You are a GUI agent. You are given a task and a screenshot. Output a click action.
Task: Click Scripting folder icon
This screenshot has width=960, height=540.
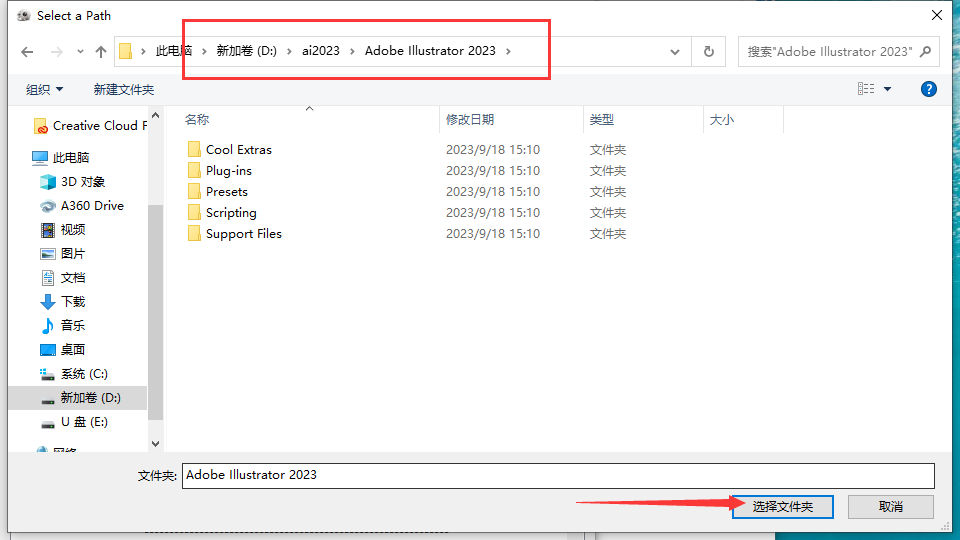194,212
